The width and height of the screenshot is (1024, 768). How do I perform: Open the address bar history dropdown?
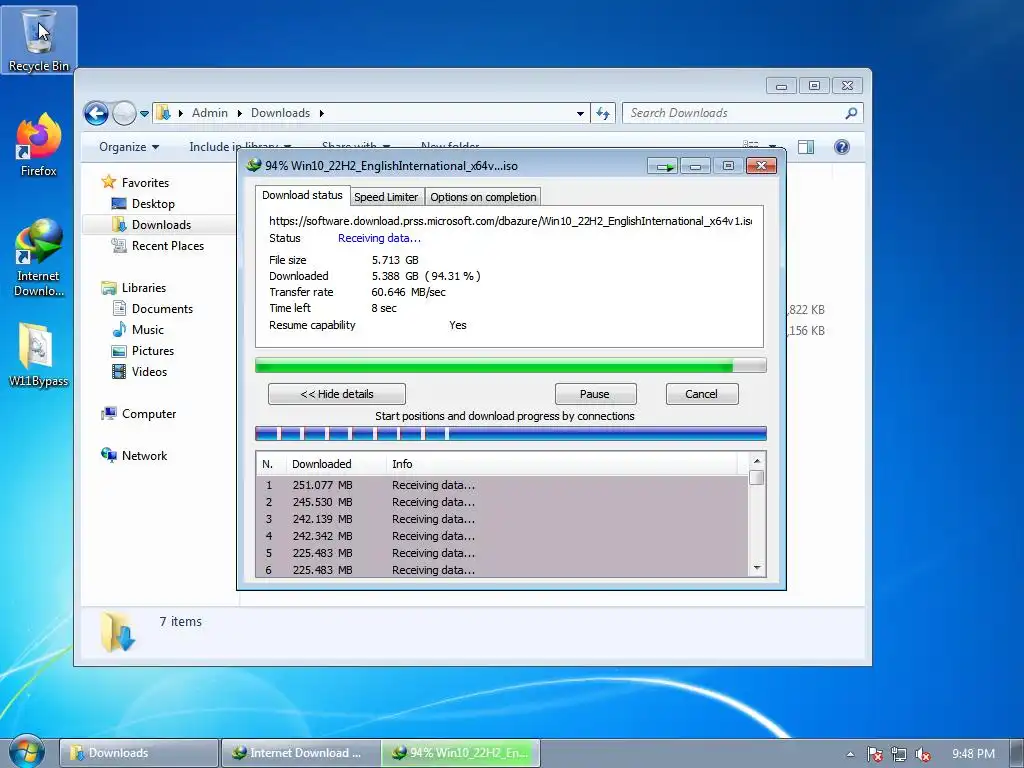(x=580, y=114)
